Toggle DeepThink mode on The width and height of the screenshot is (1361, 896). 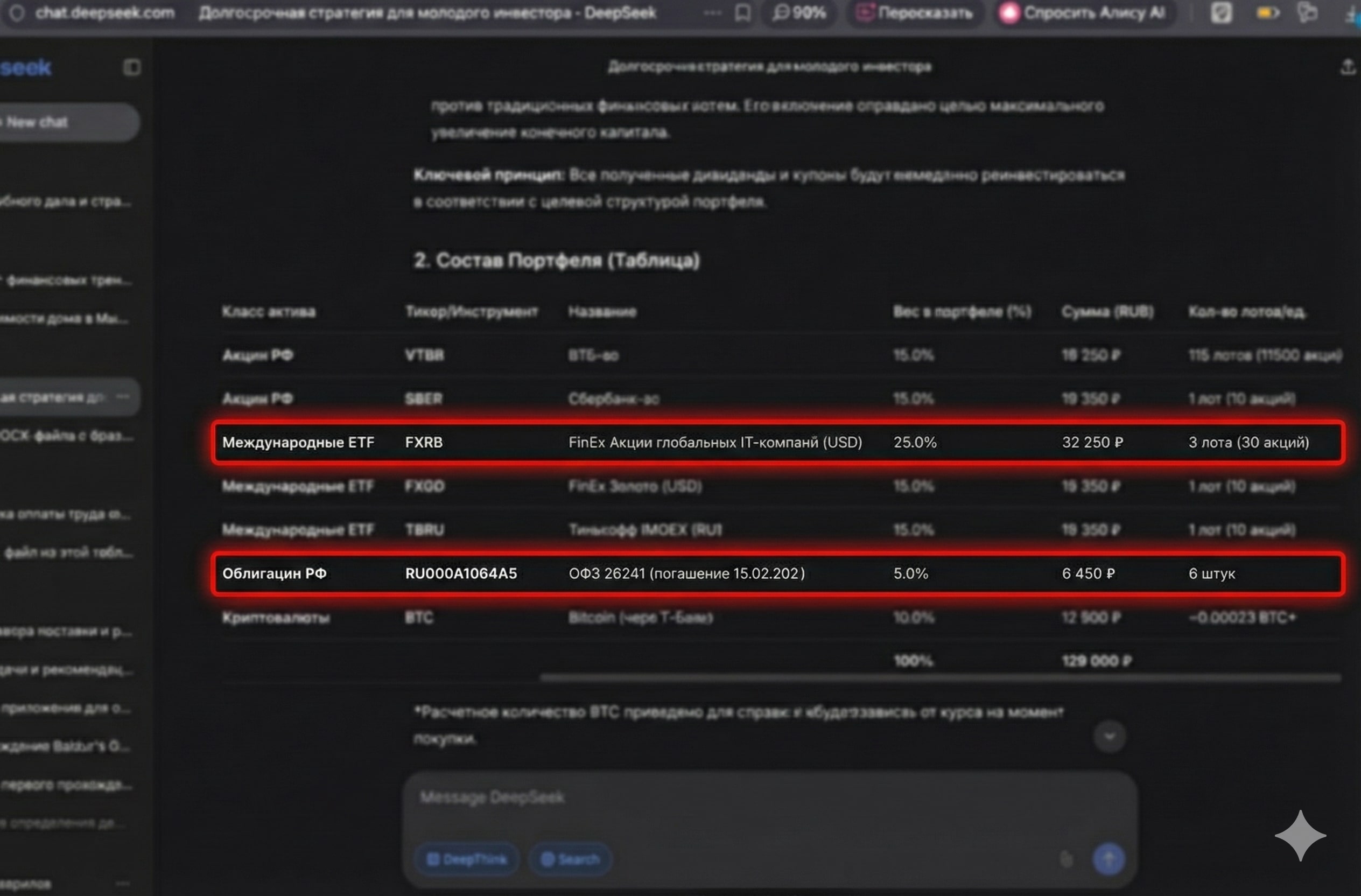click(x=467, y=859)
